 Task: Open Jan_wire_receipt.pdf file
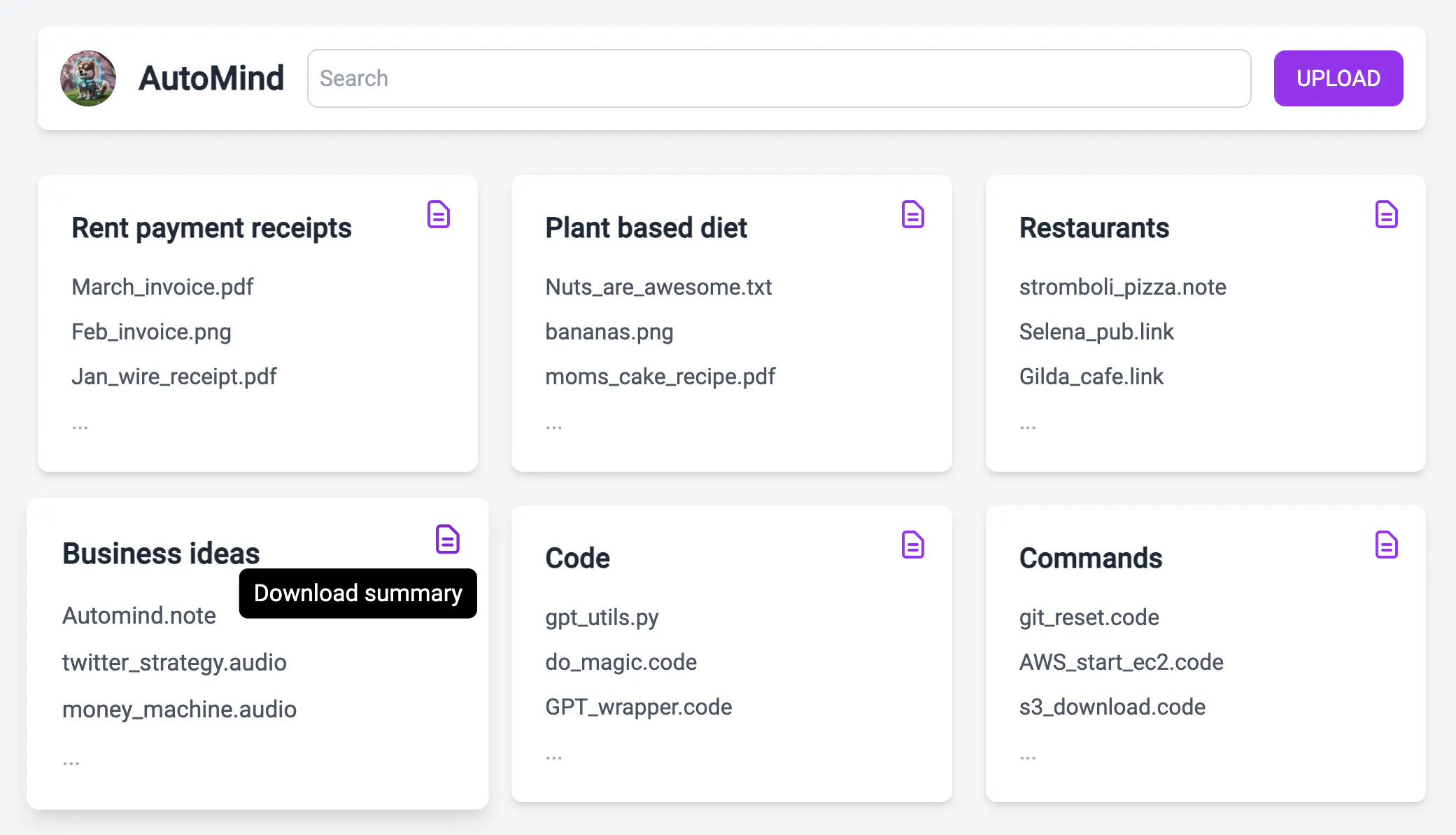(174, 377)
